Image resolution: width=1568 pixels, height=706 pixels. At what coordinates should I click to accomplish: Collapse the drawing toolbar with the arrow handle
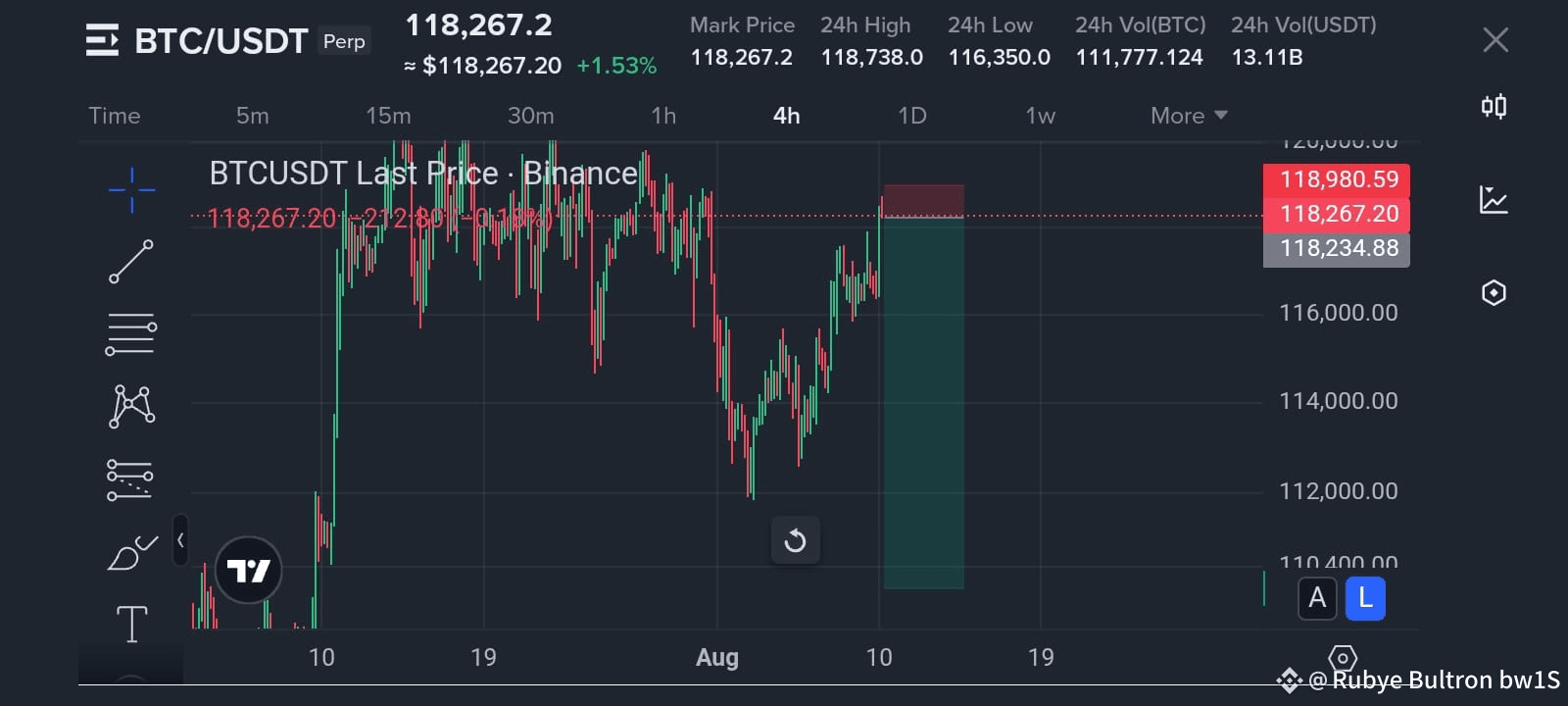(180, 540)
